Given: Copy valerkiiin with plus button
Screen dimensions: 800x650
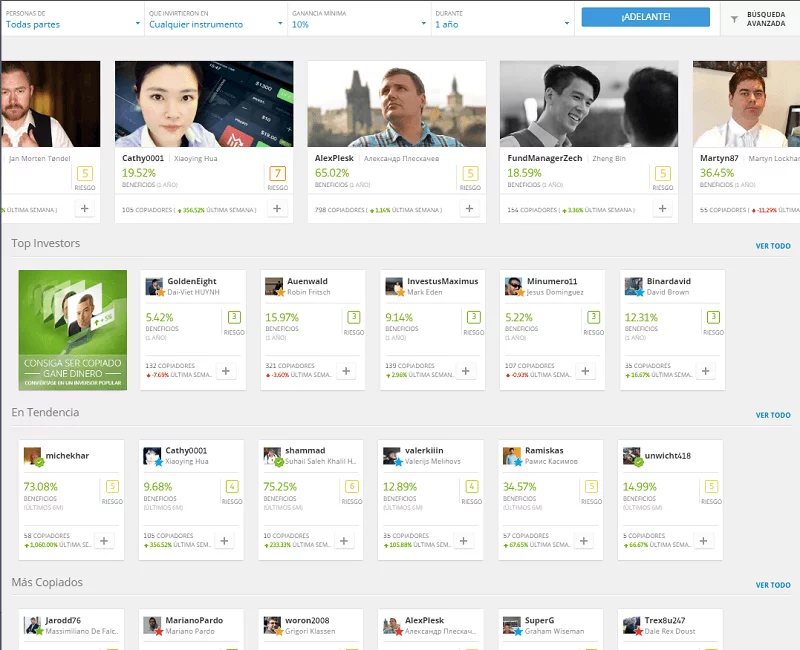Looking at the screenshot, I should (x=464, y=541).
